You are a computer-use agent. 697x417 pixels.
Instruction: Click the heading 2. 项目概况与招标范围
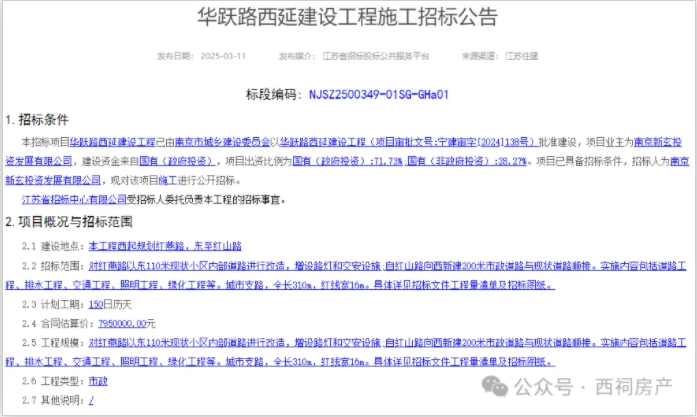(67, 222)
